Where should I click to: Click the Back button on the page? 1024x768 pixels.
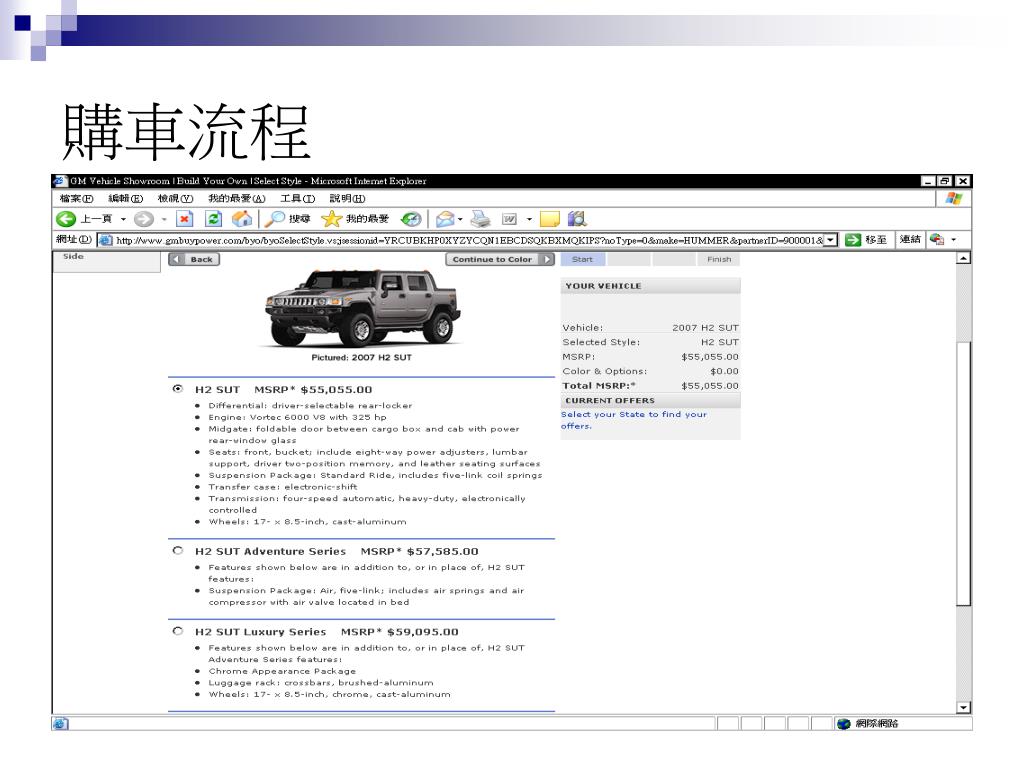(x=194, y=259)
